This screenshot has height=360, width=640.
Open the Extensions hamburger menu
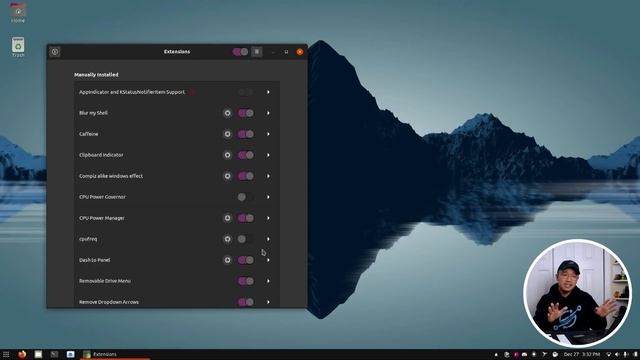coord(257,52)
